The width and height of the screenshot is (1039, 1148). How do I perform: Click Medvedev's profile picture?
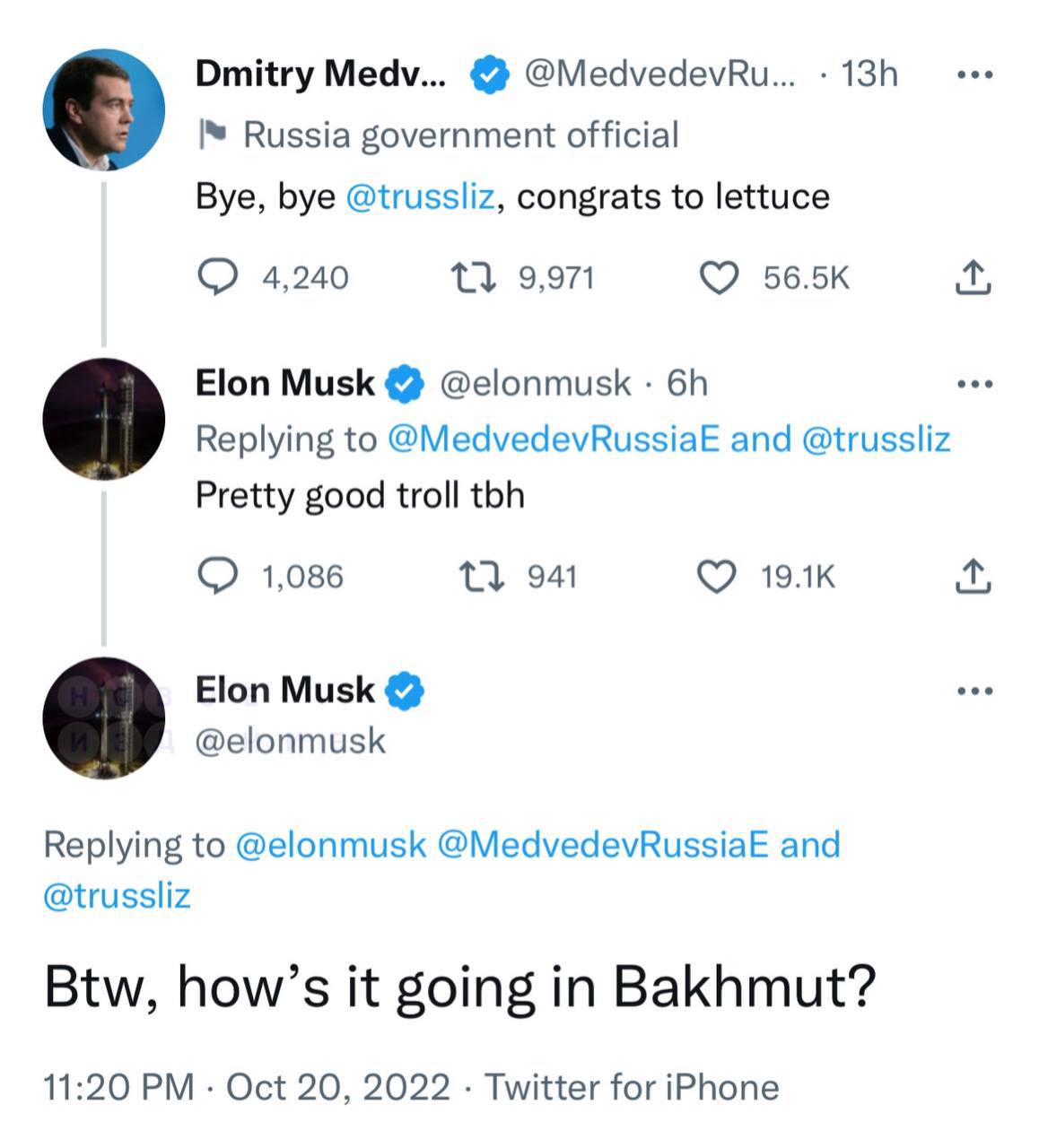tap(104, 109)
